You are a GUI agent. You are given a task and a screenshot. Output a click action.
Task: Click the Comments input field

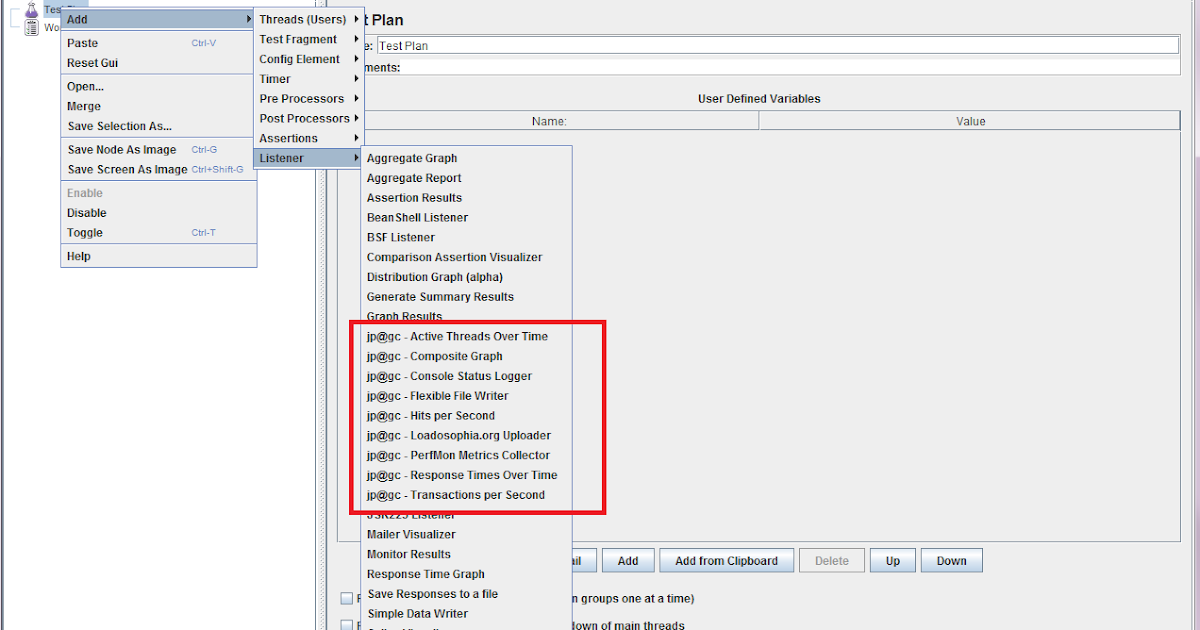(x=790, y=67)
